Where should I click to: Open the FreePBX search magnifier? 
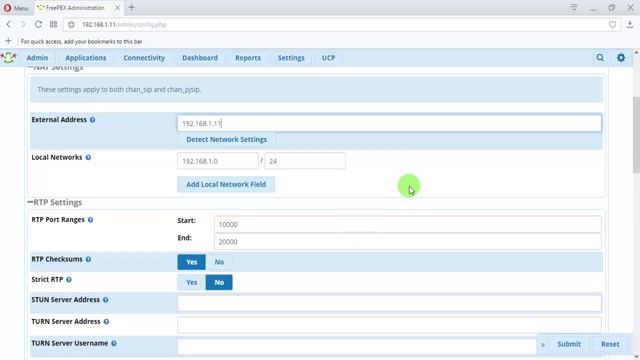(x=600, y=58)
